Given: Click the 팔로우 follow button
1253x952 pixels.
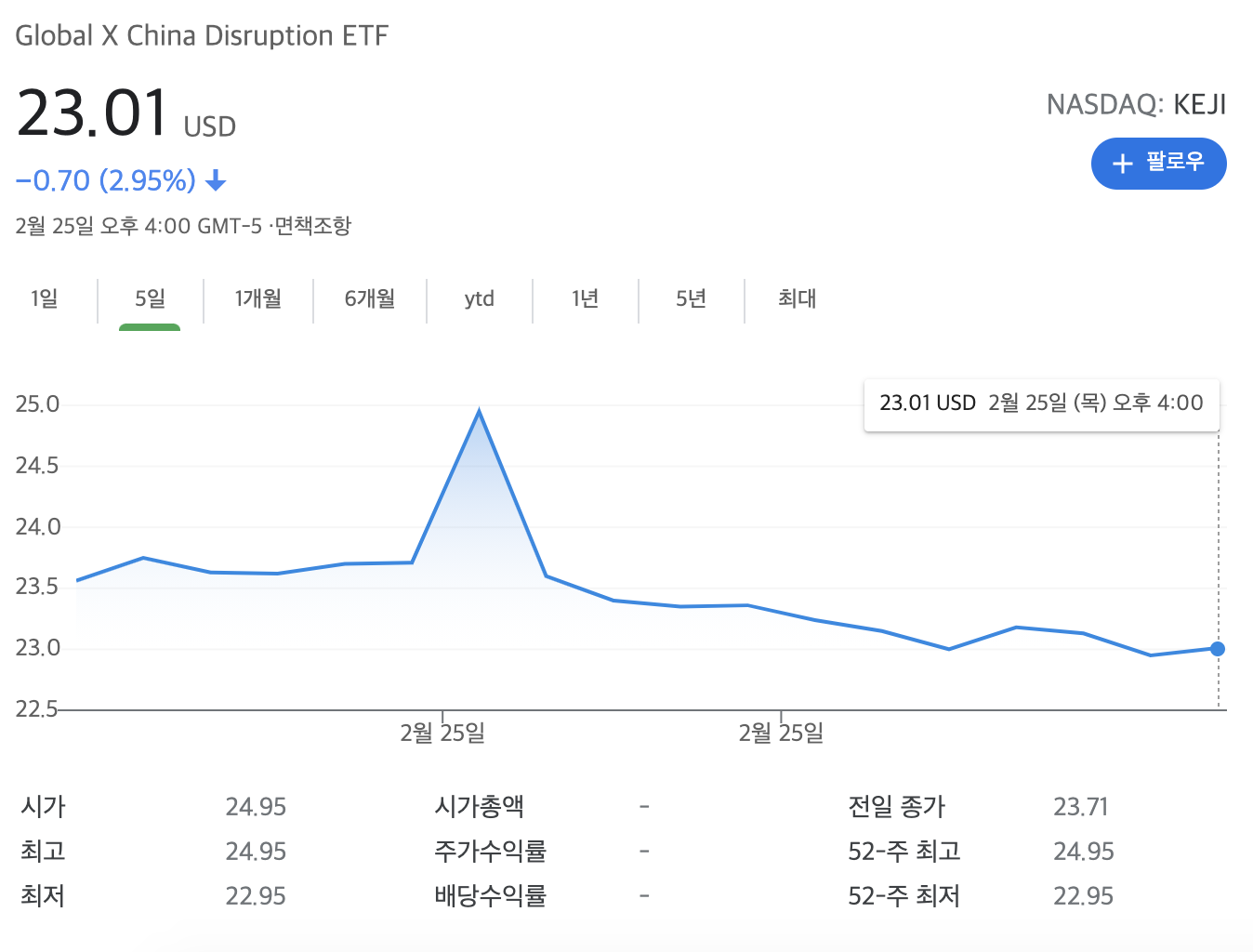Looking at the screenshot, I should click(x=1158, y=164).
